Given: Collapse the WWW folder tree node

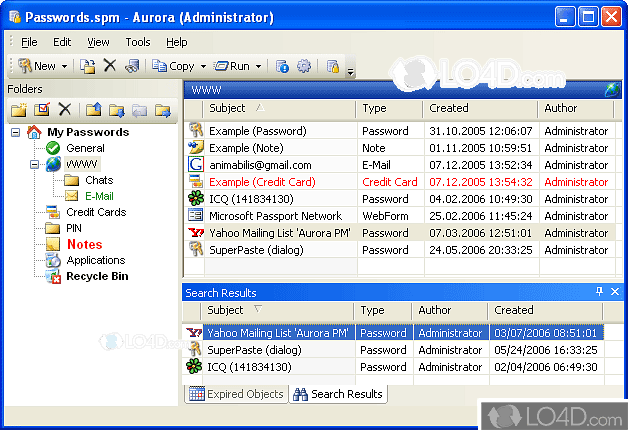Looking at the screenshot, I should point(34,165).
